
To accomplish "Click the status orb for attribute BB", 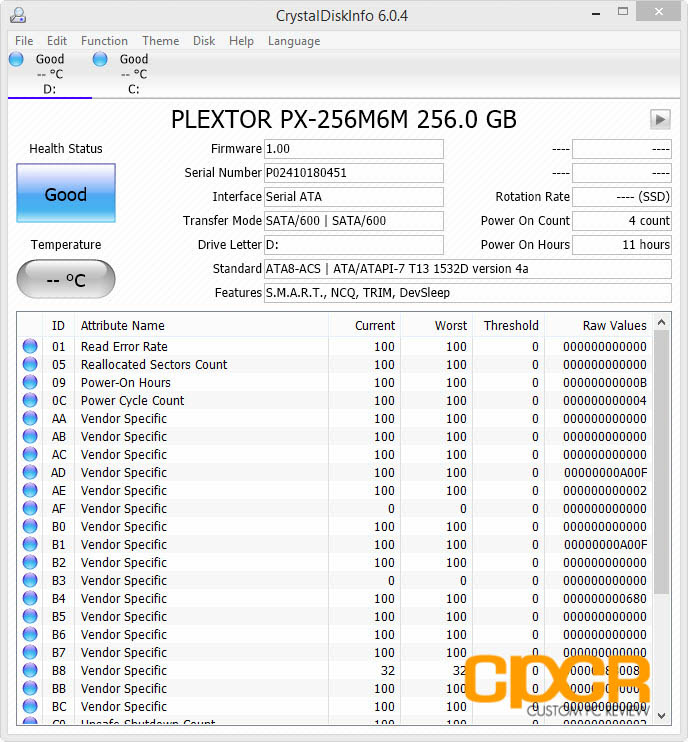I will [30, 688].
